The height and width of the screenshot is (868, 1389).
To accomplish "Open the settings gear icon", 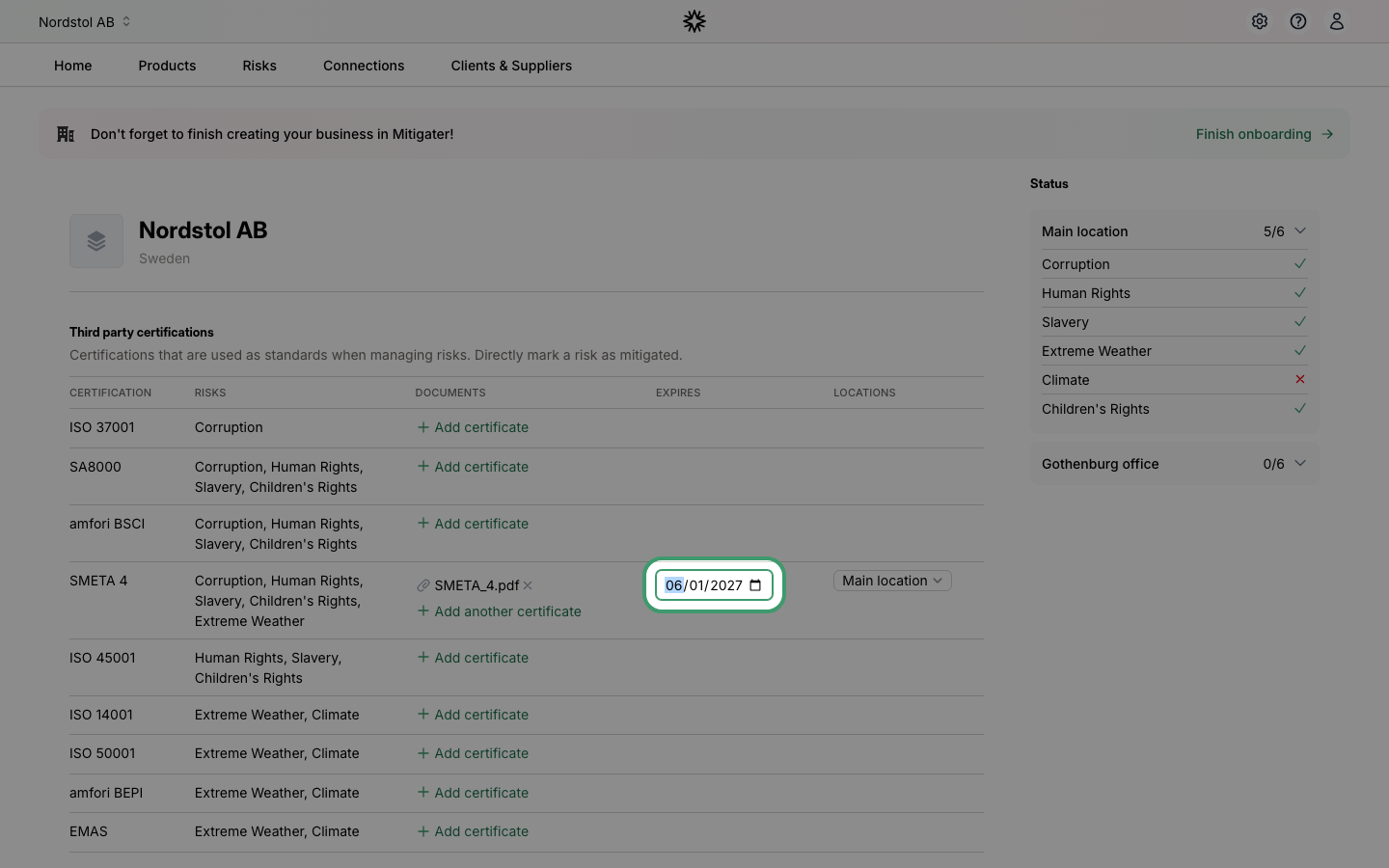I will [1260, 21].
